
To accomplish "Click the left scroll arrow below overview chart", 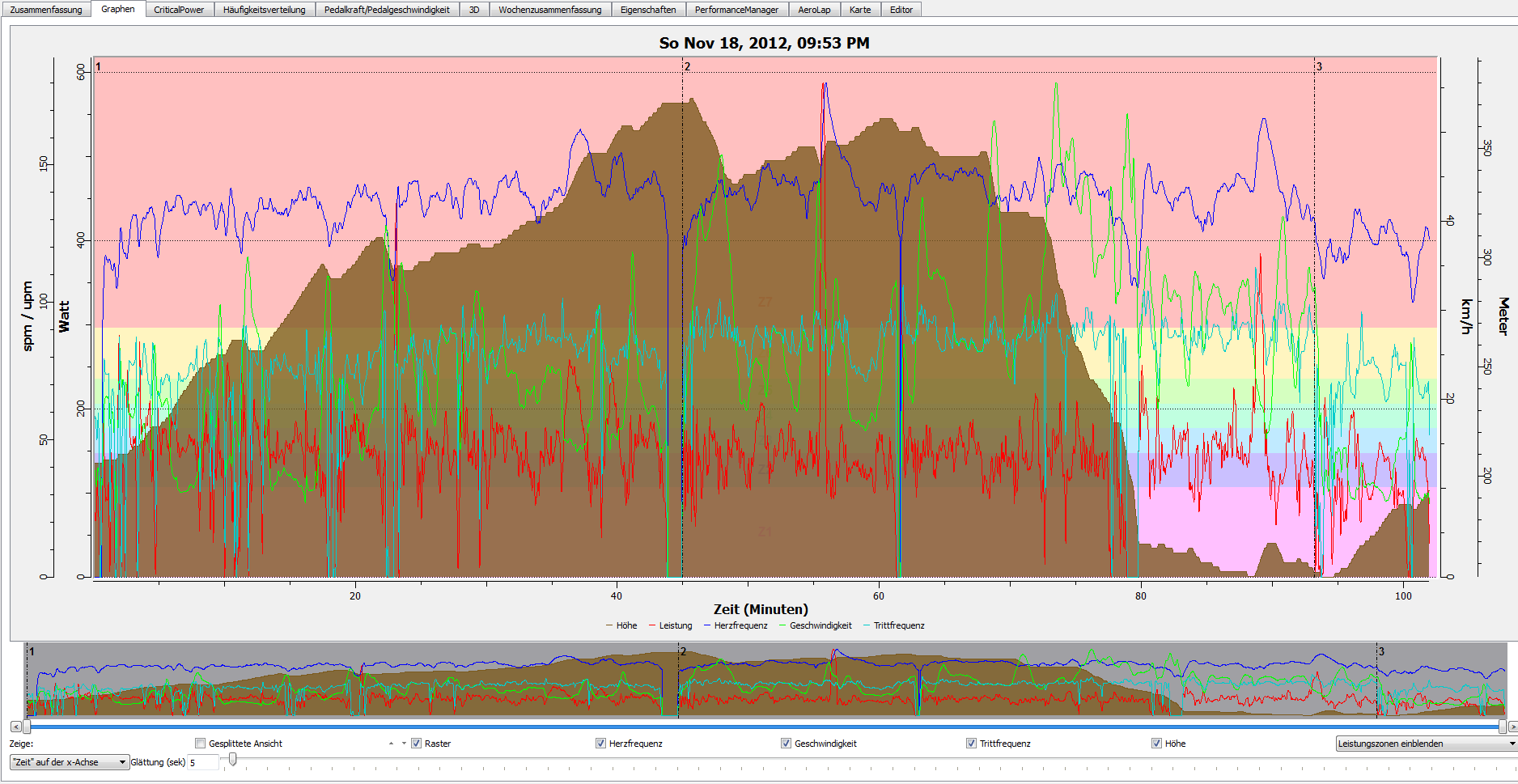I will (15, 727).
